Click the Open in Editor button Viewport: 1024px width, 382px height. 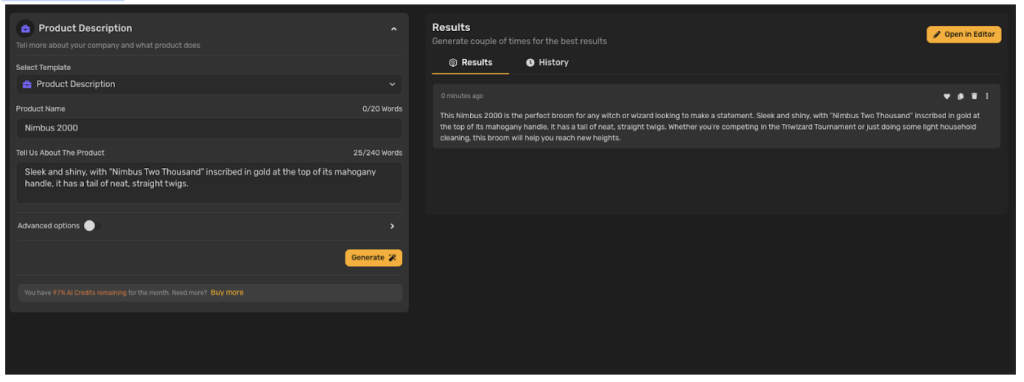963,35
